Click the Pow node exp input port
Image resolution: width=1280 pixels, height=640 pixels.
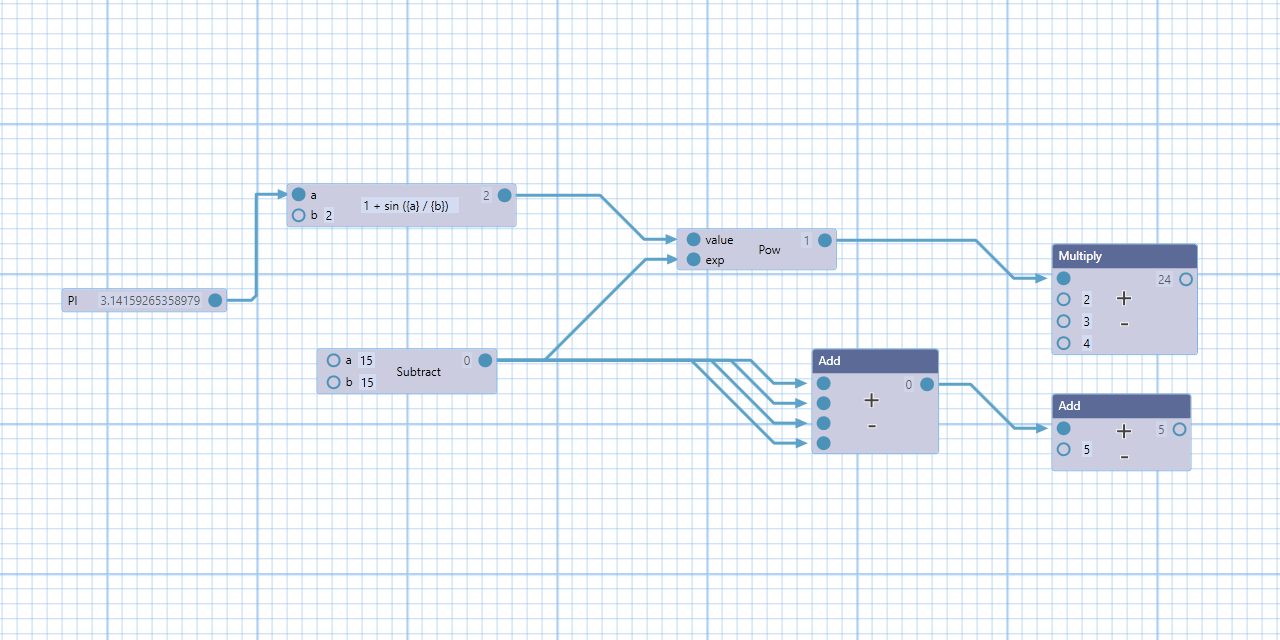[x=693, y=260]
